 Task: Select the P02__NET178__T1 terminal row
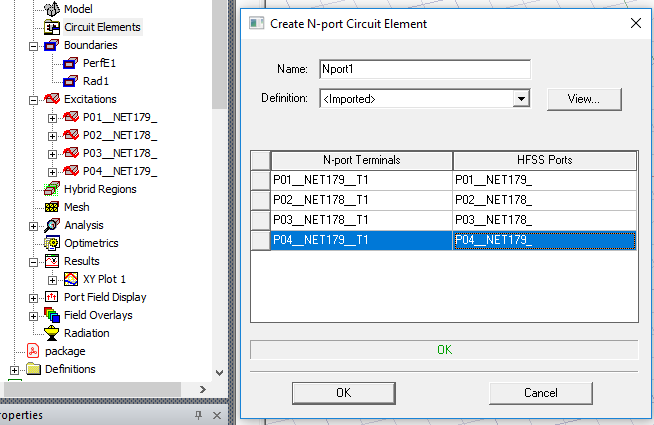coord(361,200)
